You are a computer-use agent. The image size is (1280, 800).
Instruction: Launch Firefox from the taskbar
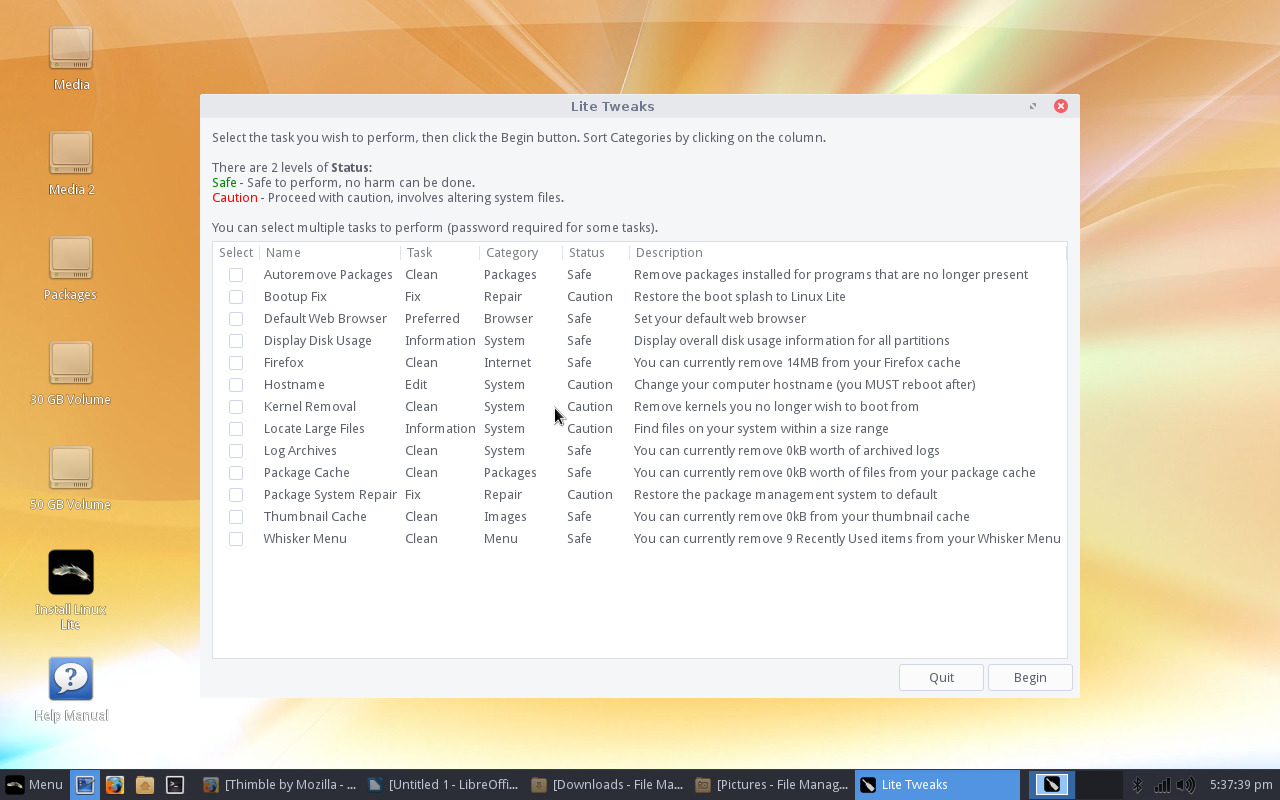click(x=113, y=784)
